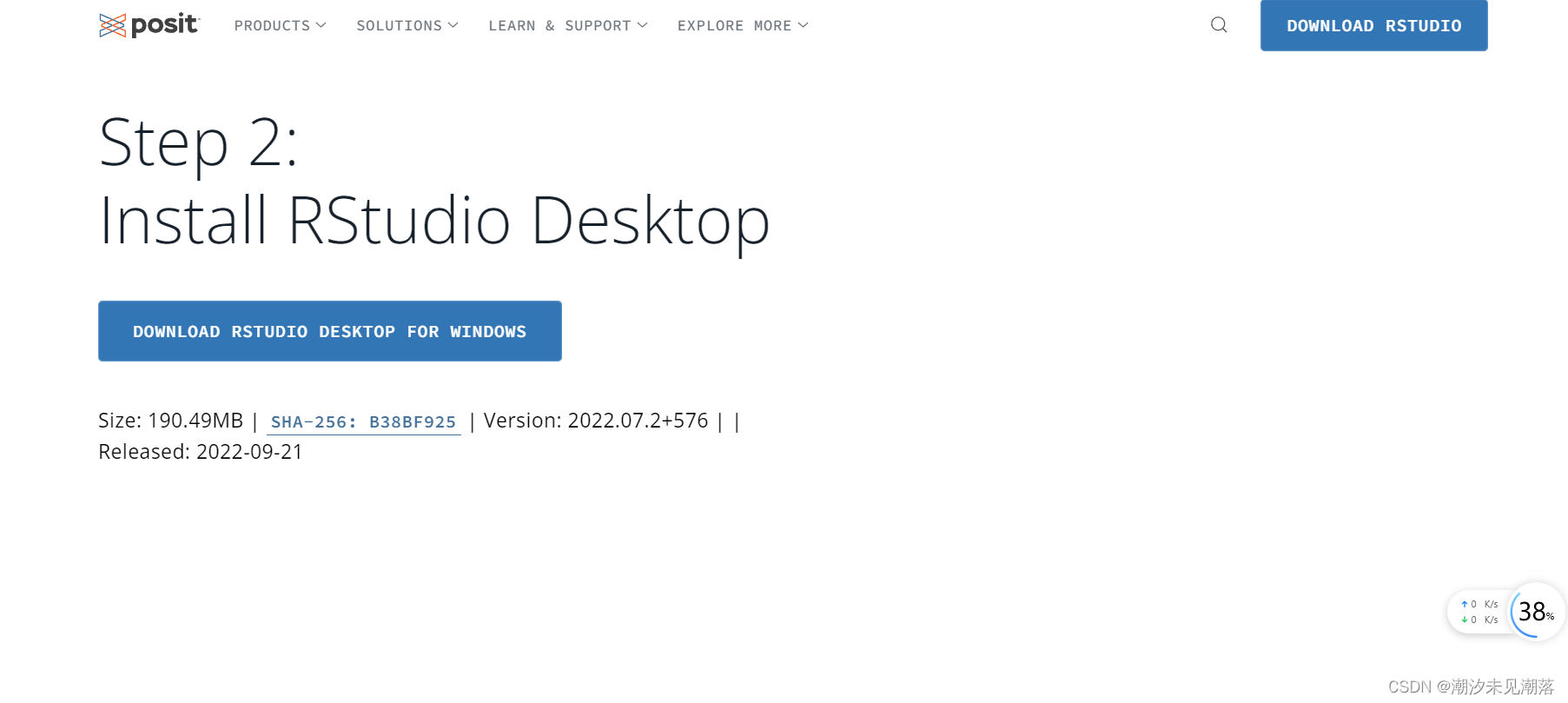This screenshot has width=1568, height=703.
Task: Click the Posit logo
Action: 149,25
